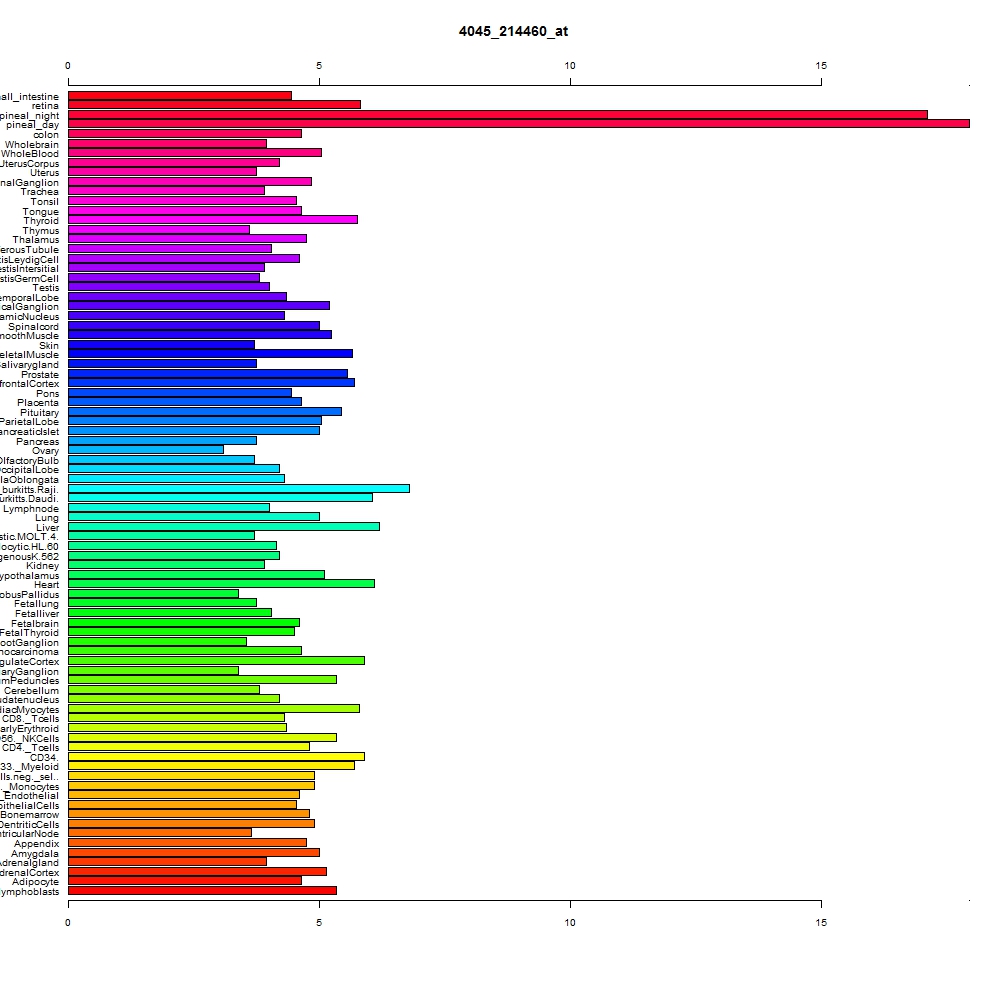Select the Adipocyte bar

coord(185,880)
